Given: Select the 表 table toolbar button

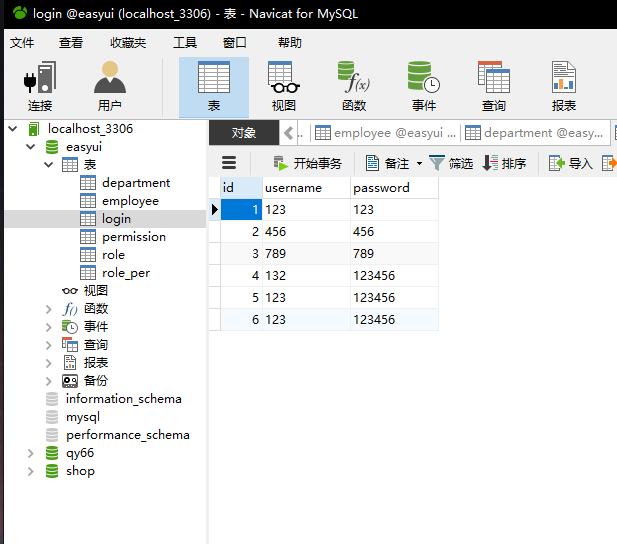Looking at the screenshot, I should pyautogui.click(x=214, y=87).
